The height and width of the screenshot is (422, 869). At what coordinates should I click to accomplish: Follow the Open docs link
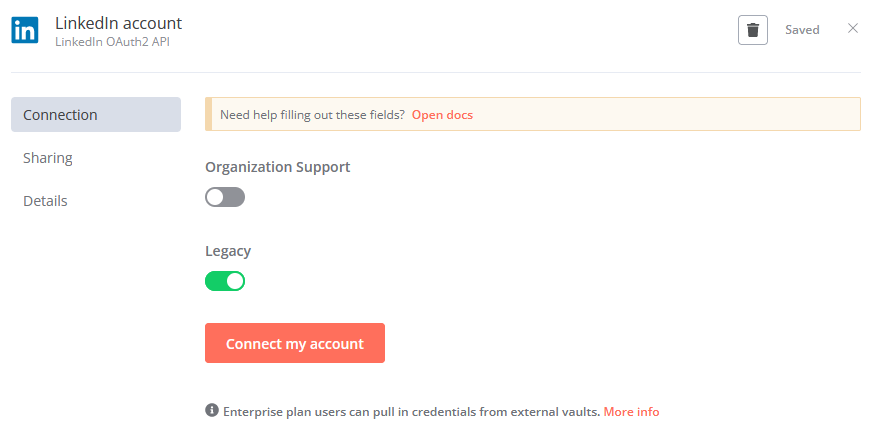click(442, 115)
